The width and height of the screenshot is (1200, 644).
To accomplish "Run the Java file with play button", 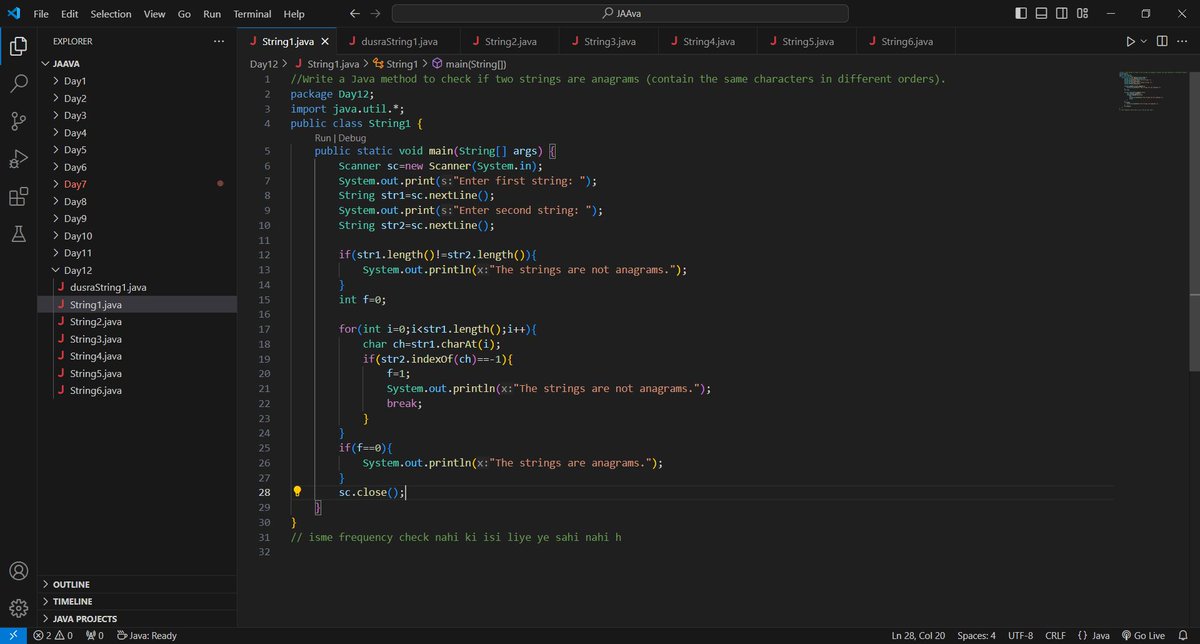I will pyautogui.click(x=1130, y=41).
